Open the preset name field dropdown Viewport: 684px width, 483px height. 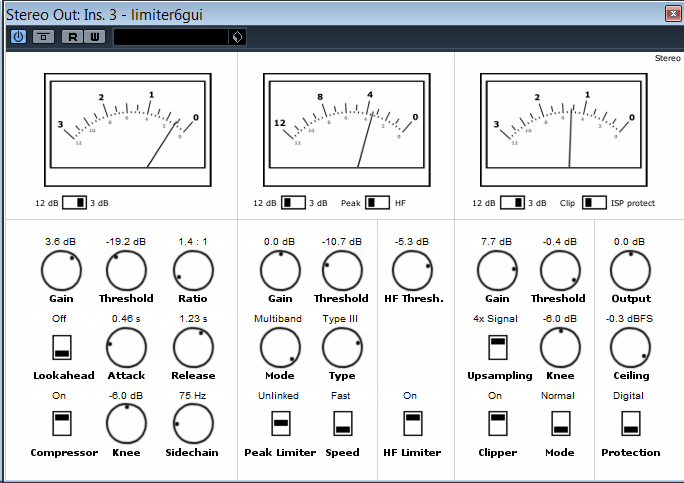coord(170,37)
